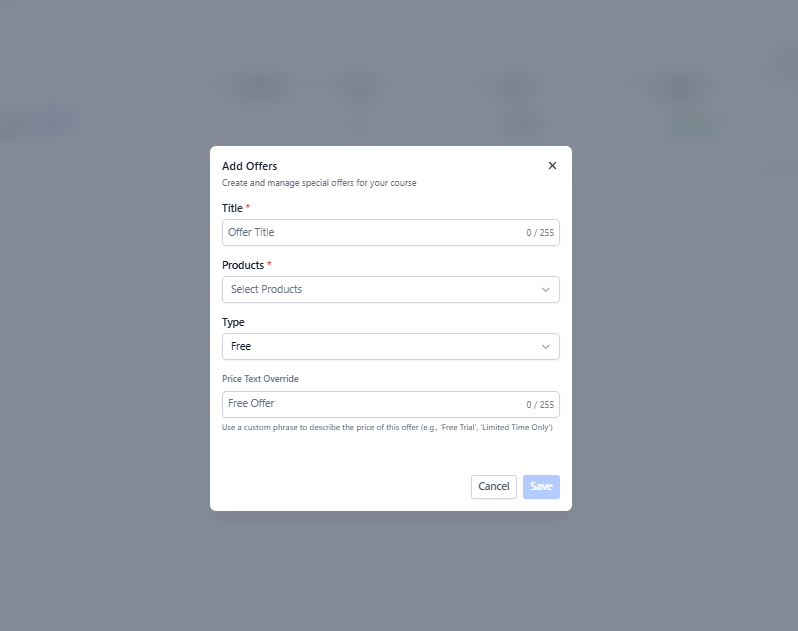Close the Add Offers dialog
Viewport: 798px width, 631px height.
(552, 166)
